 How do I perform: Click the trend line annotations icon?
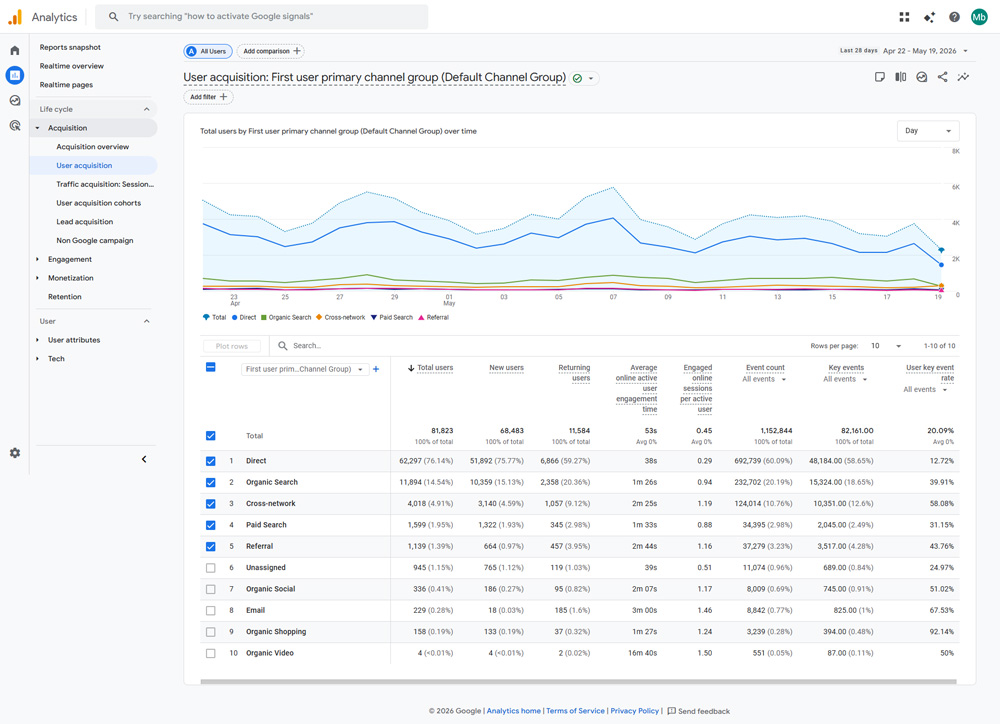tap(964, 77)
